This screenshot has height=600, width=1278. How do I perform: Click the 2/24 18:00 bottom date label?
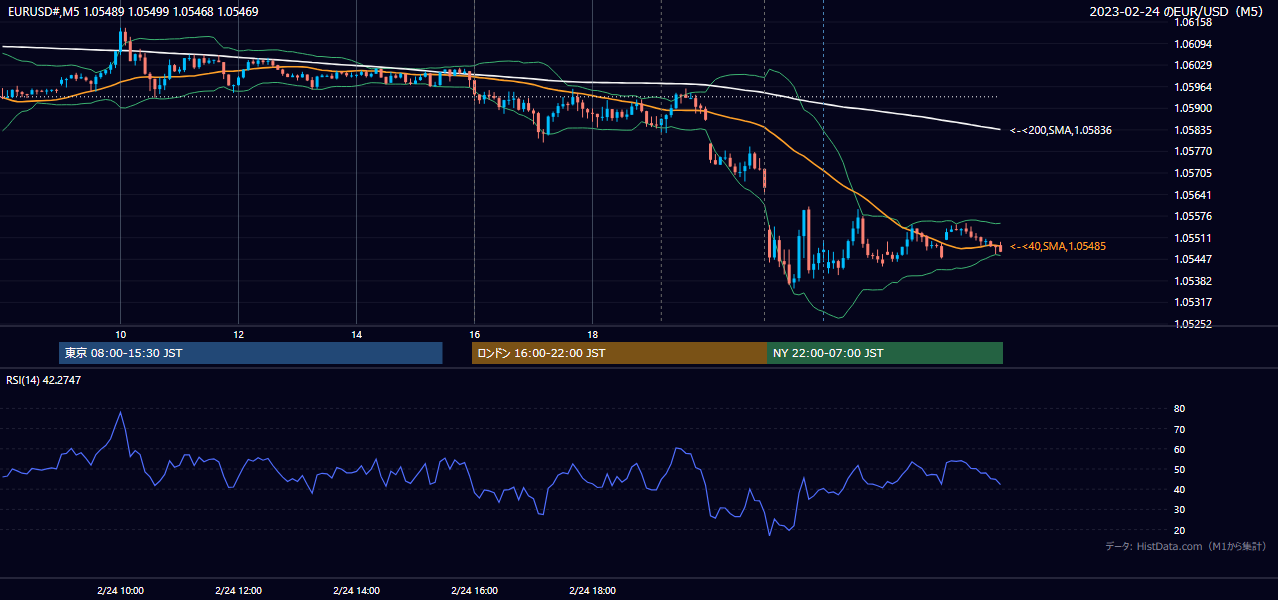[x=592, y=590]
